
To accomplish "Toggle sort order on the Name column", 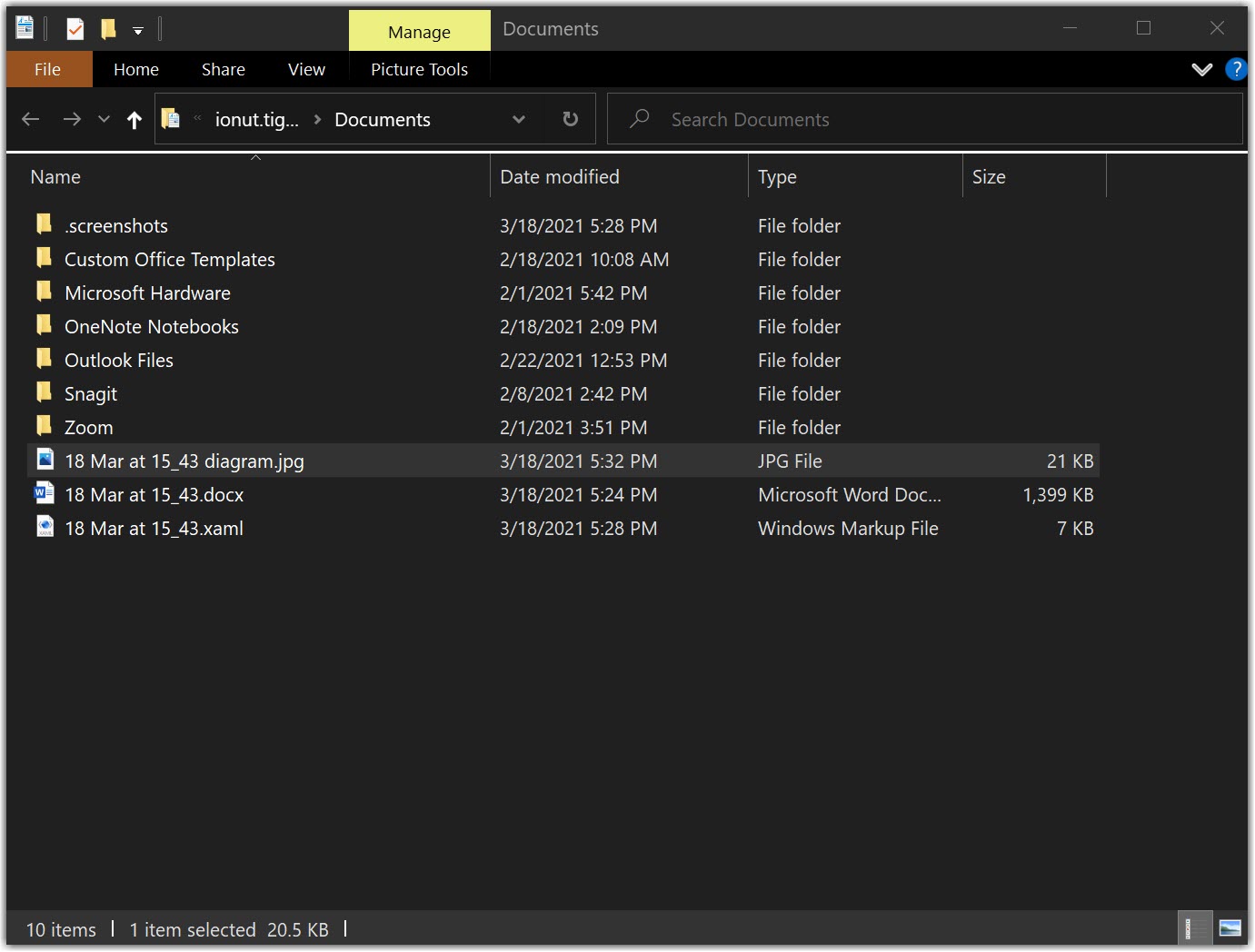I will (x=55, y=176).
